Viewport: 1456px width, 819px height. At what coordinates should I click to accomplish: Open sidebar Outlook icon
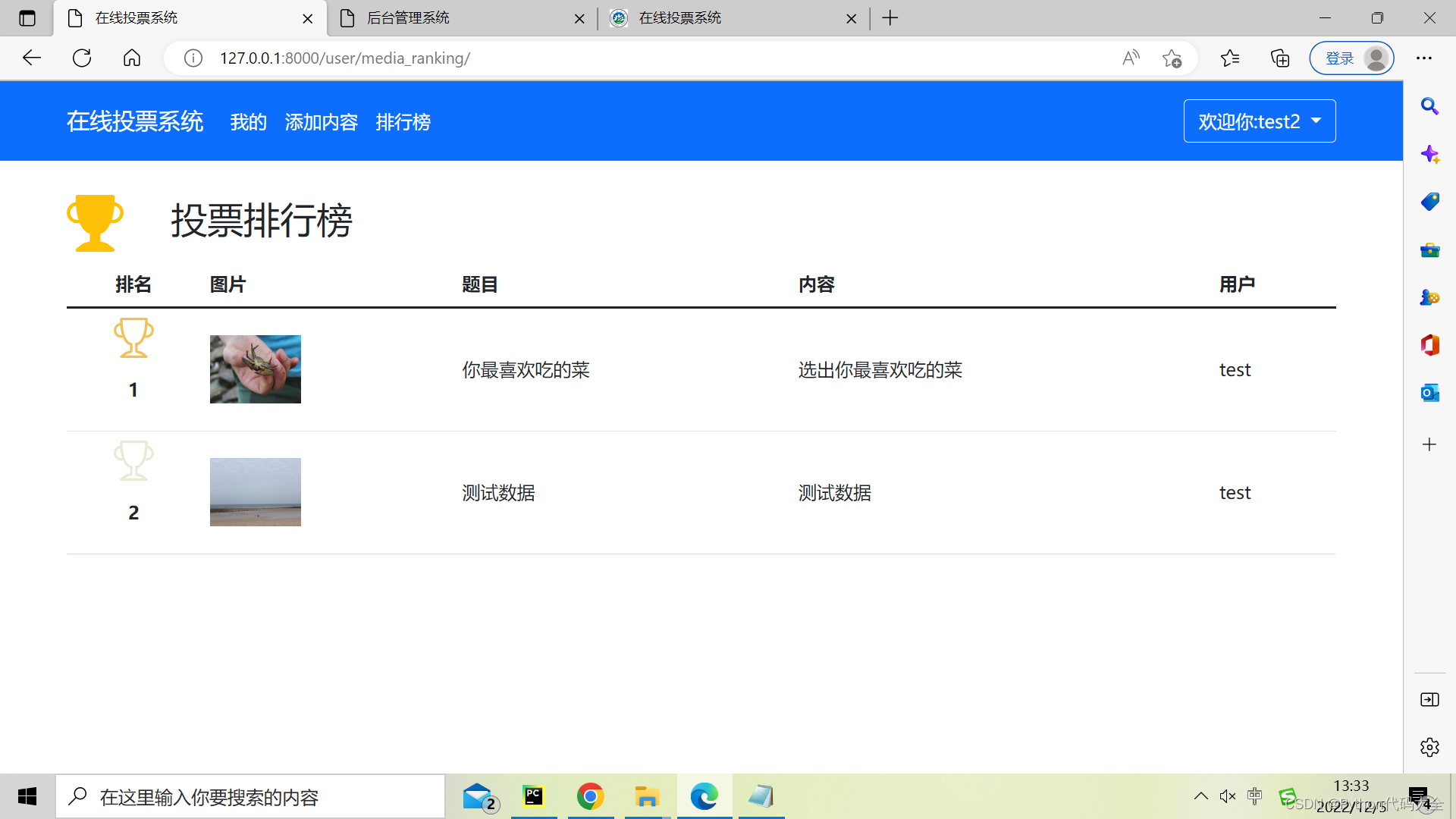[x=1429, y=393]
